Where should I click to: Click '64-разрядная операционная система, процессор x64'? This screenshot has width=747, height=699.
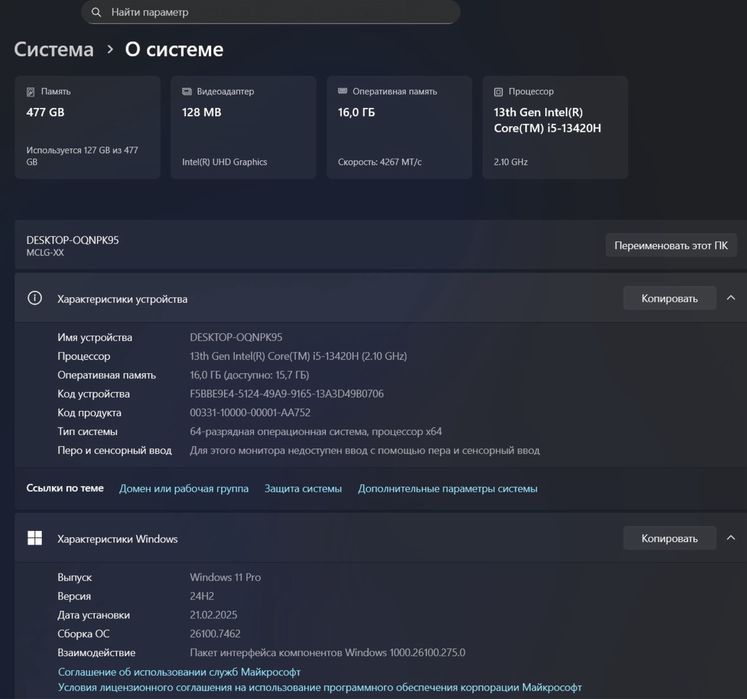point(316,432)
